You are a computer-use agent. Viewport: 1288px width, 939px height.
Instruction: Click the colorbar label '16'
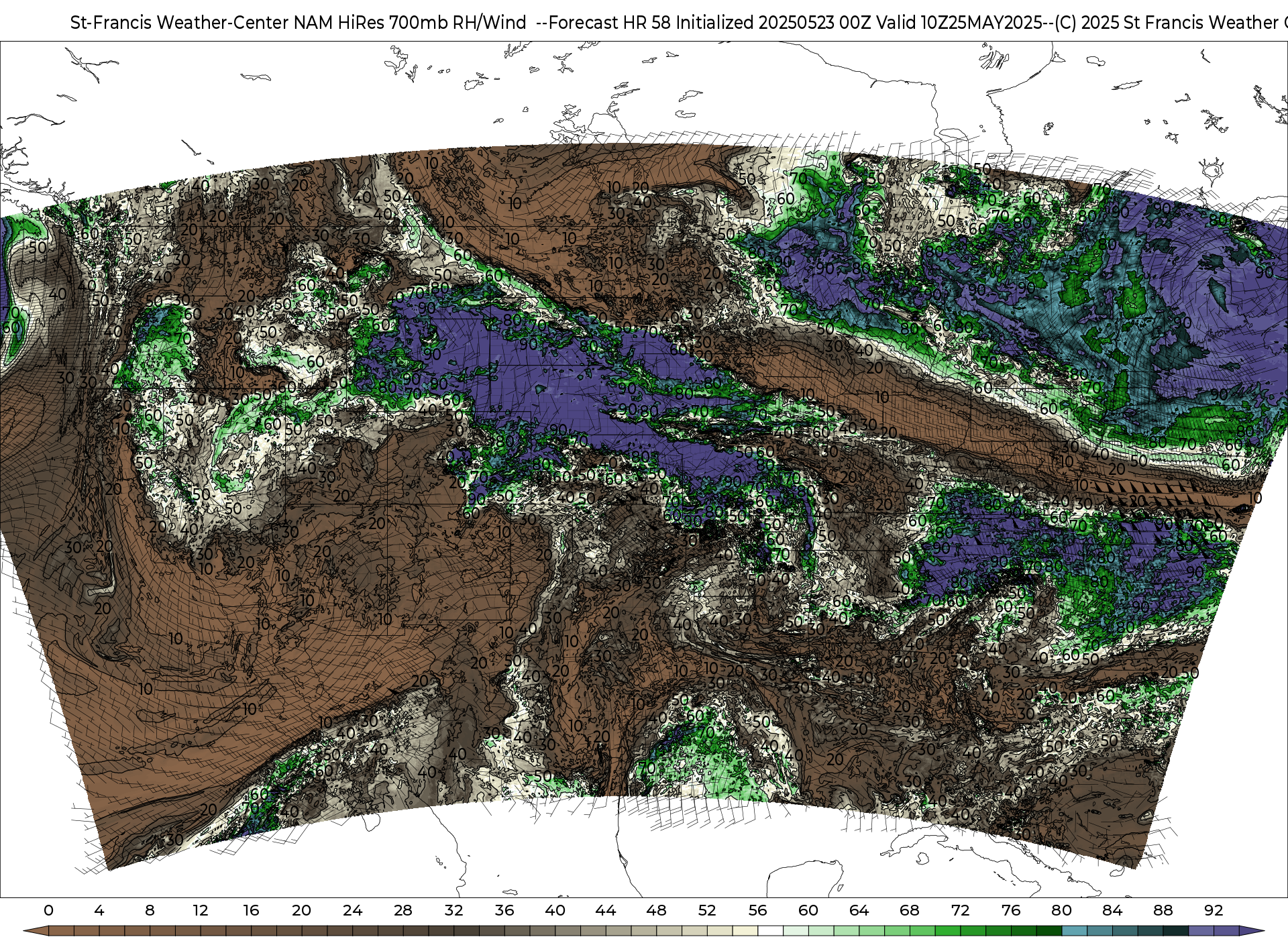251,910
